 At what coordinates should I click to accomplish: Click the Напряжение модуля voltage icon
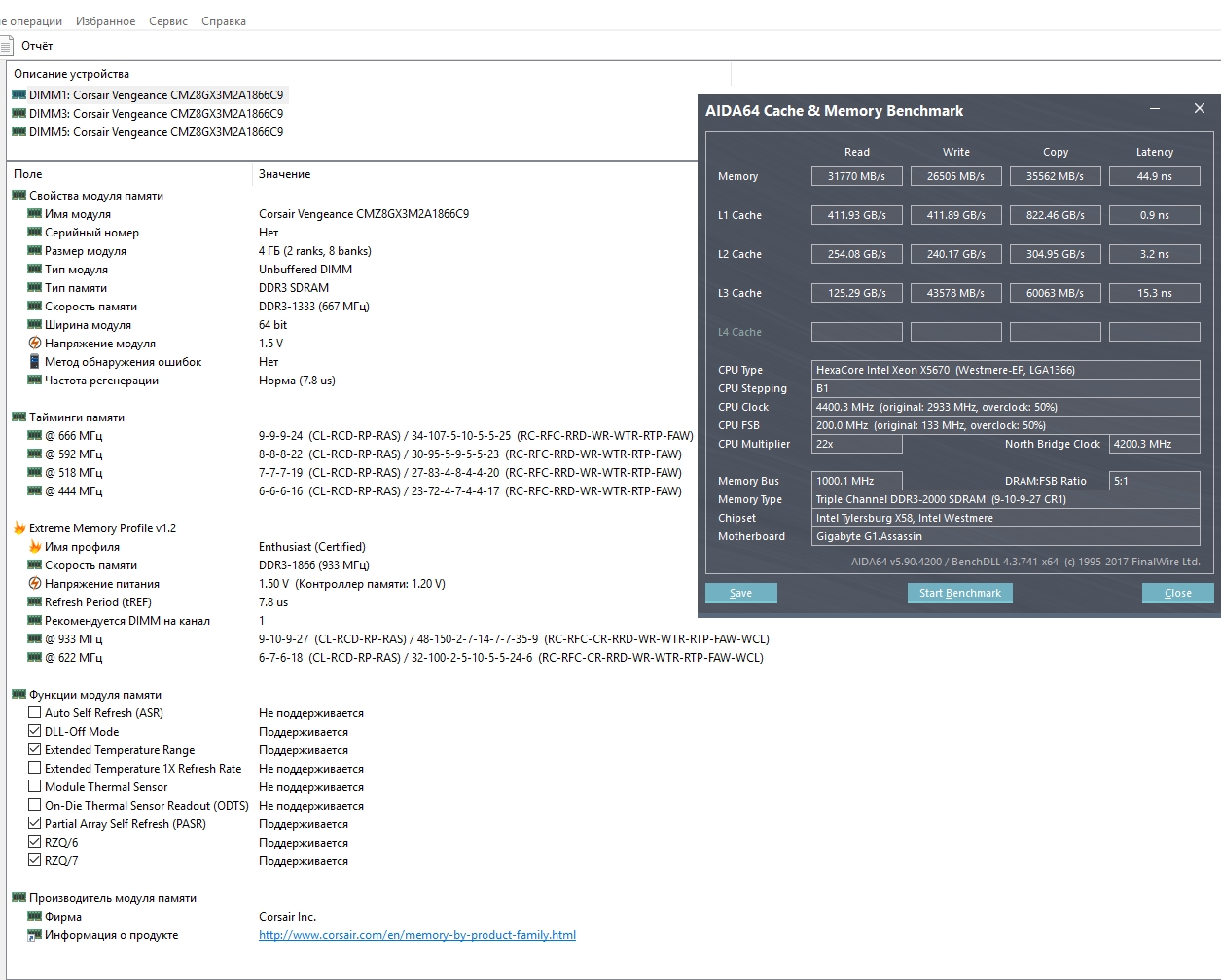[34, 344]
